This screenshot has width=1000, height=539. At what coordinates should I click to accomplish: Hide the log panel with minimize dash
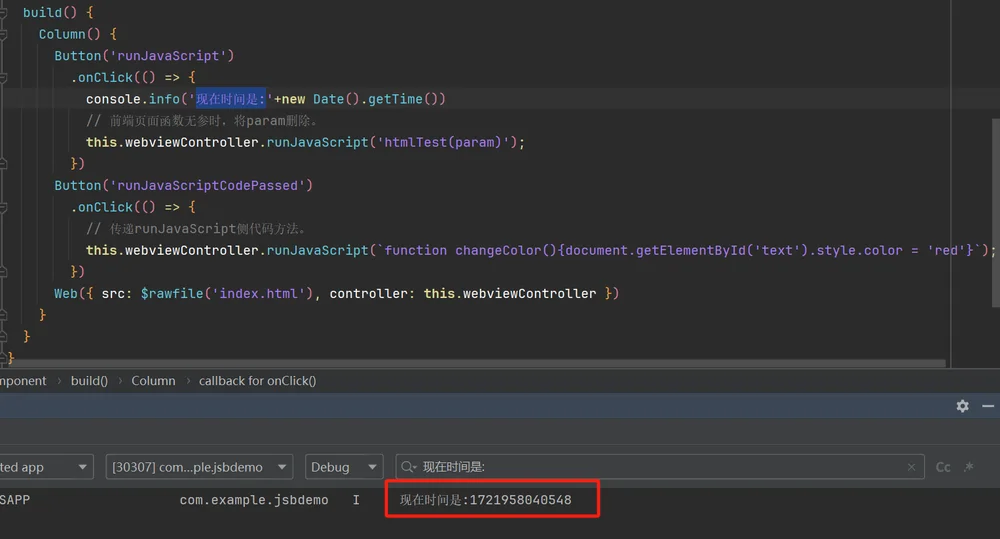[988, 406]
